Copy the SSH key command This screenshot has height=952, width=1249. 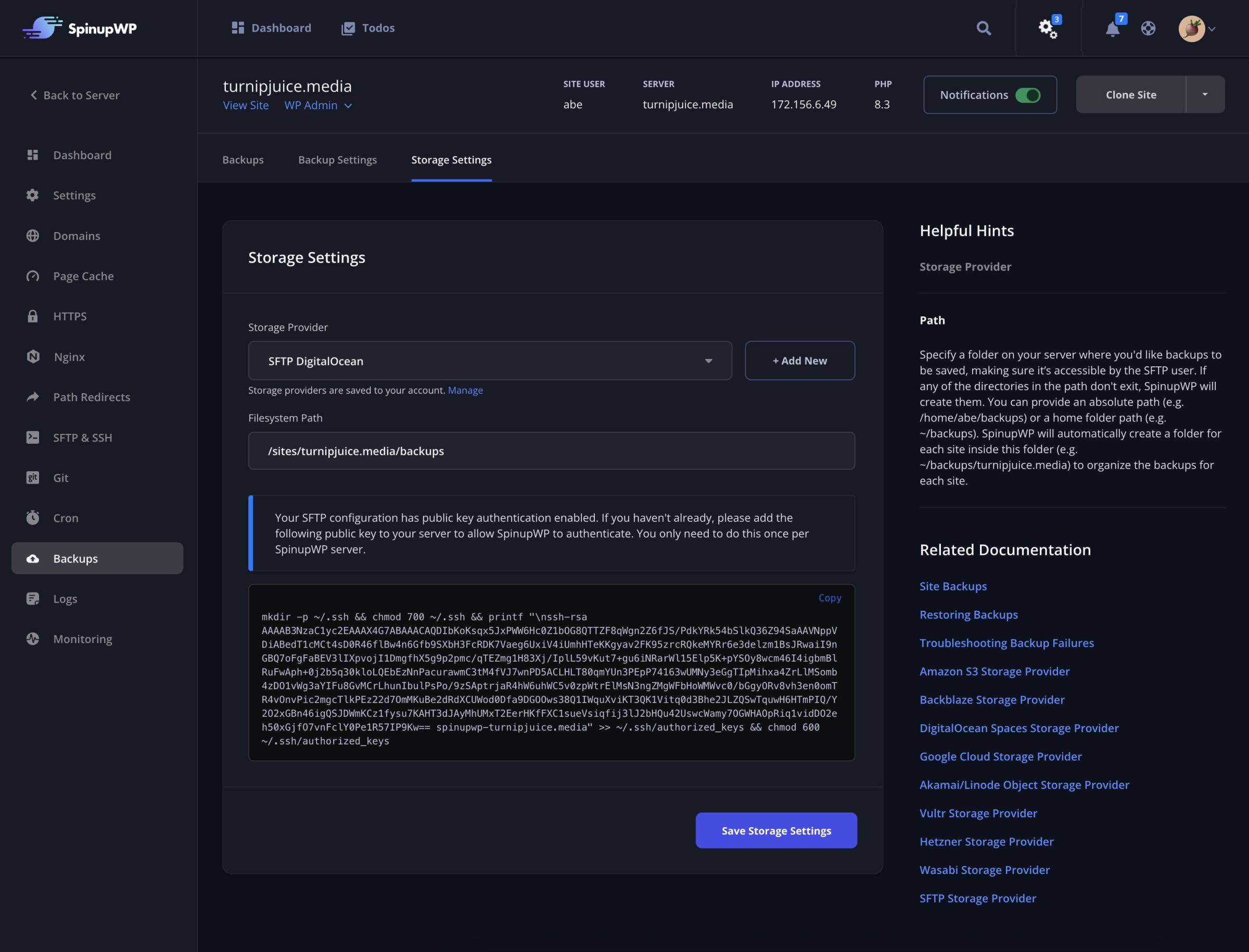click(830, 598)
